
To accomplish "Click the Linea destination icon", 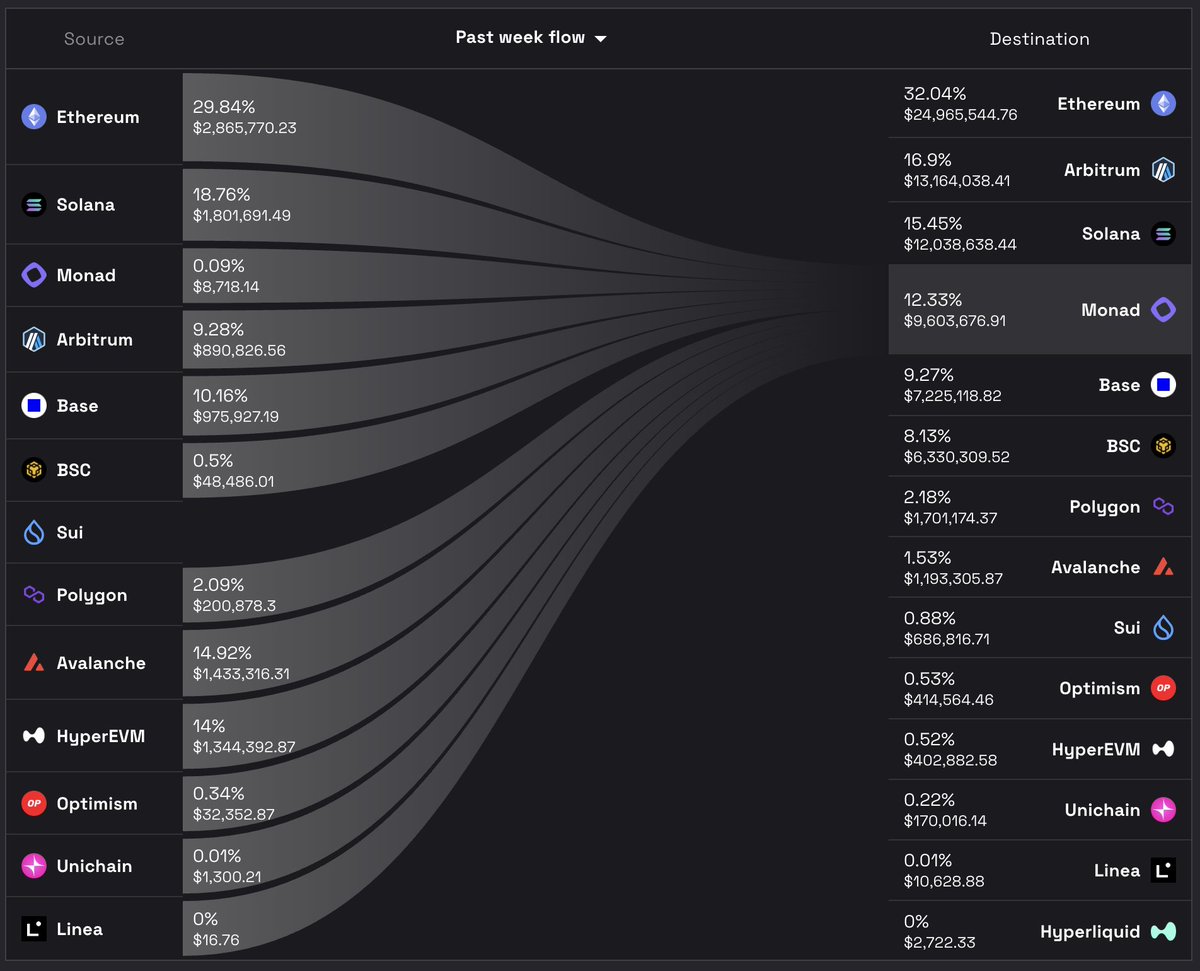I will [x=1163, y=871].
